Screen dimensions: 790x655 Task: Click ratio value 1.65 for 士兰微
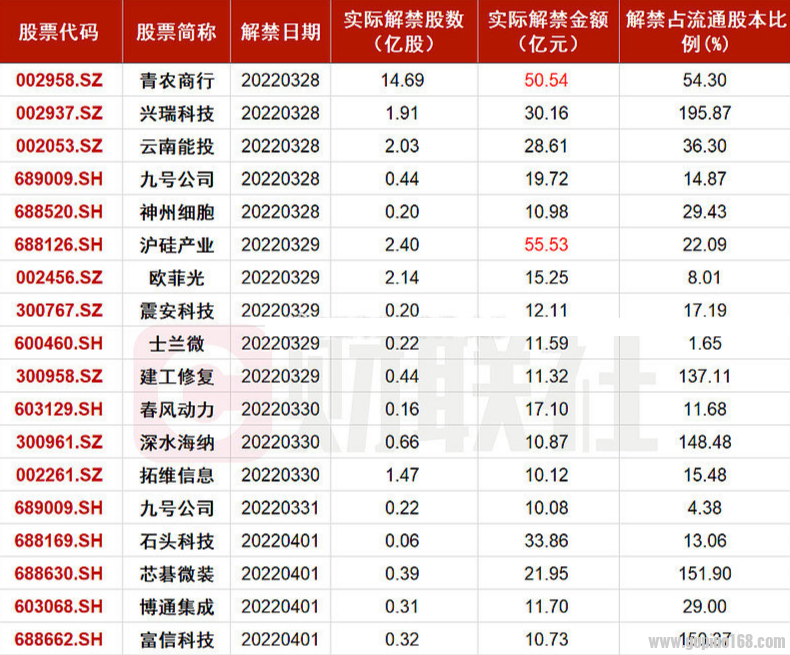coord(705,344)
